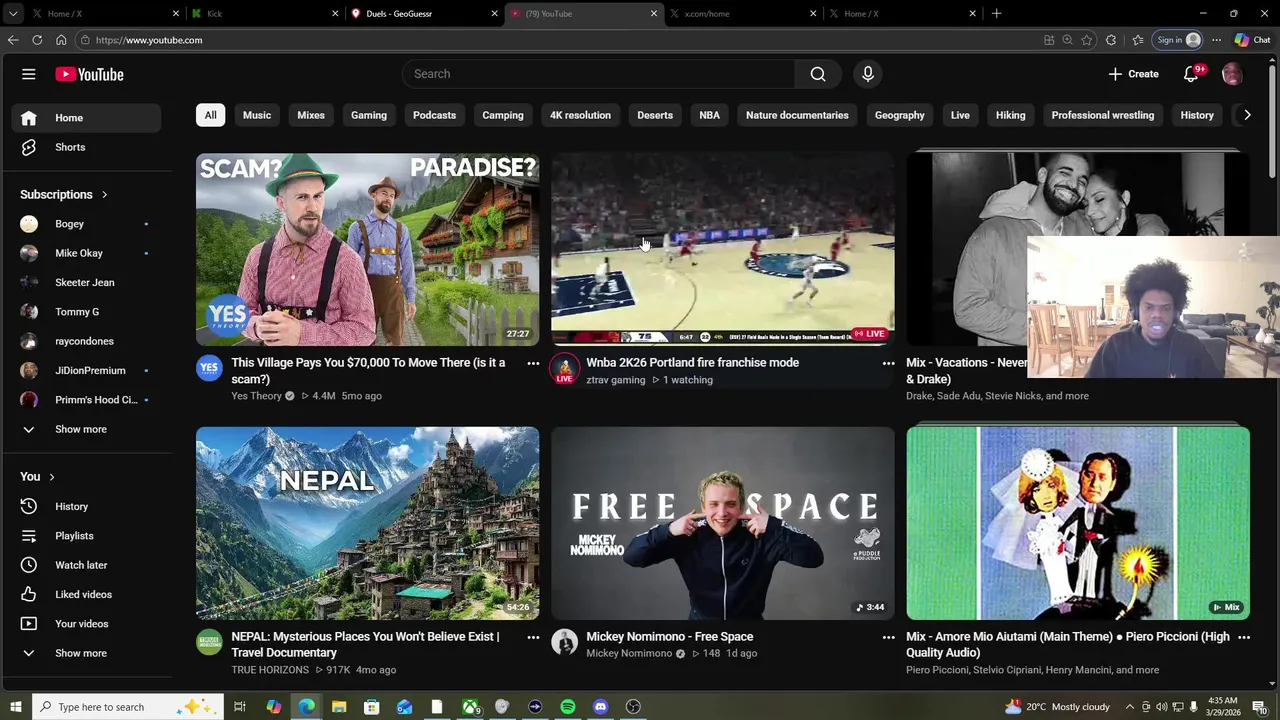This screenshot has height=720, width=1280.
Task: Go to Home in the sidebar
Action: 86,118
